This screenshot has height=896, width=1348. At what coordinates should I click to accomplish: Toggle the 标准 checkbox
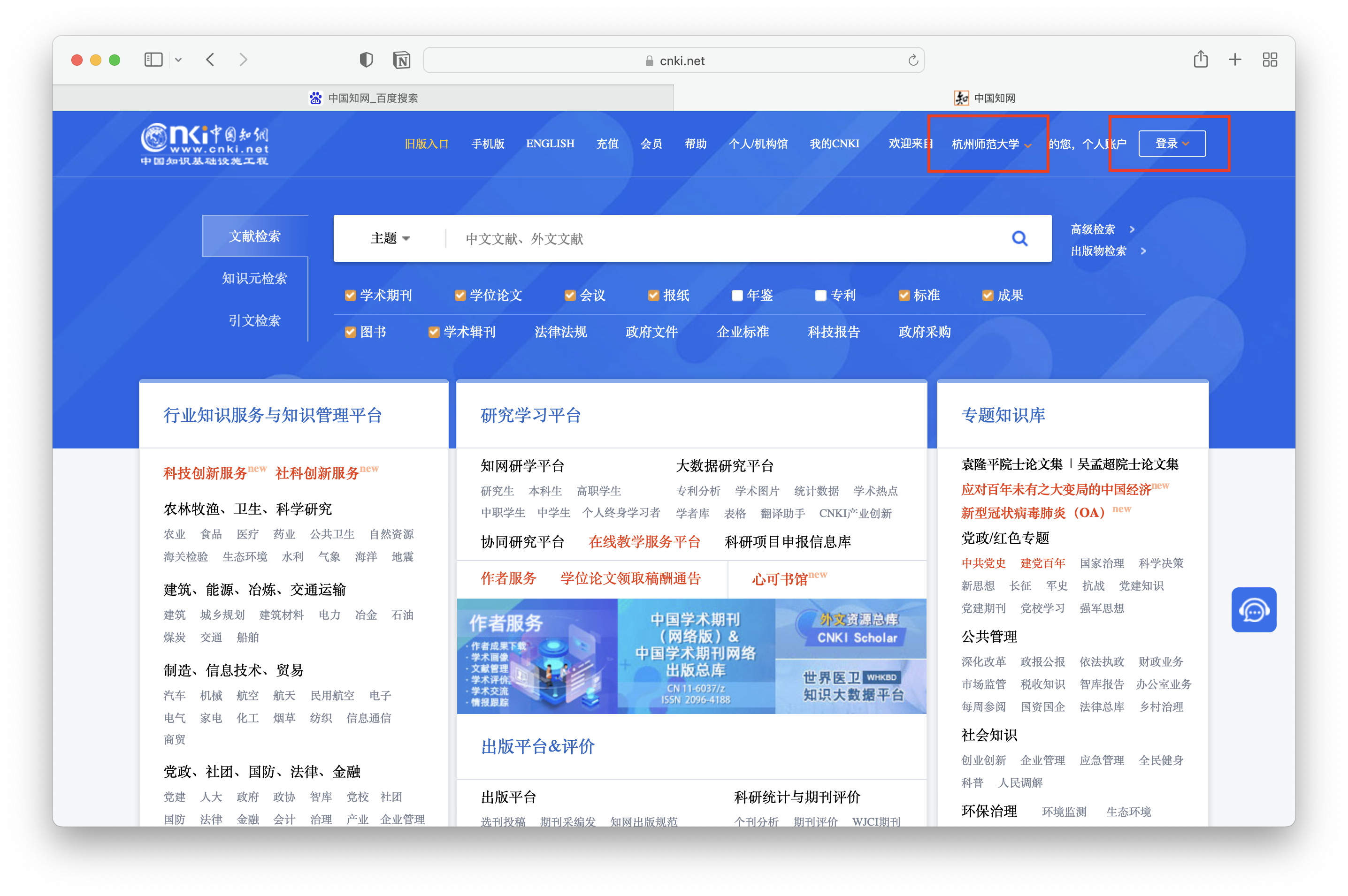point(904,296)
